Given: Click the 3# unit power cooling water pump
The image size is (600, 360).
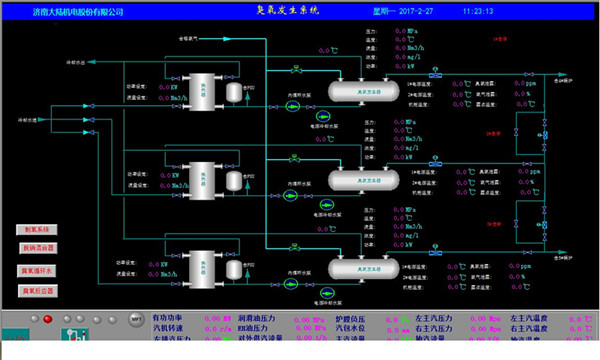Looking at the screenshot, I should [327, 293].
